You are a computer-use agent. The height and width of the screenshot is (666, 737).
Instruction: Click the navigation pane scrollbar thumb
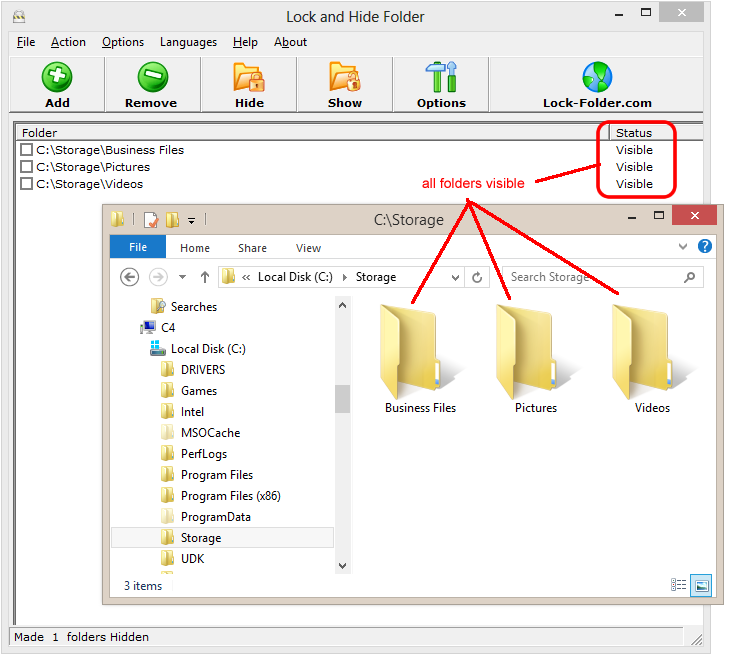[343, 399]
